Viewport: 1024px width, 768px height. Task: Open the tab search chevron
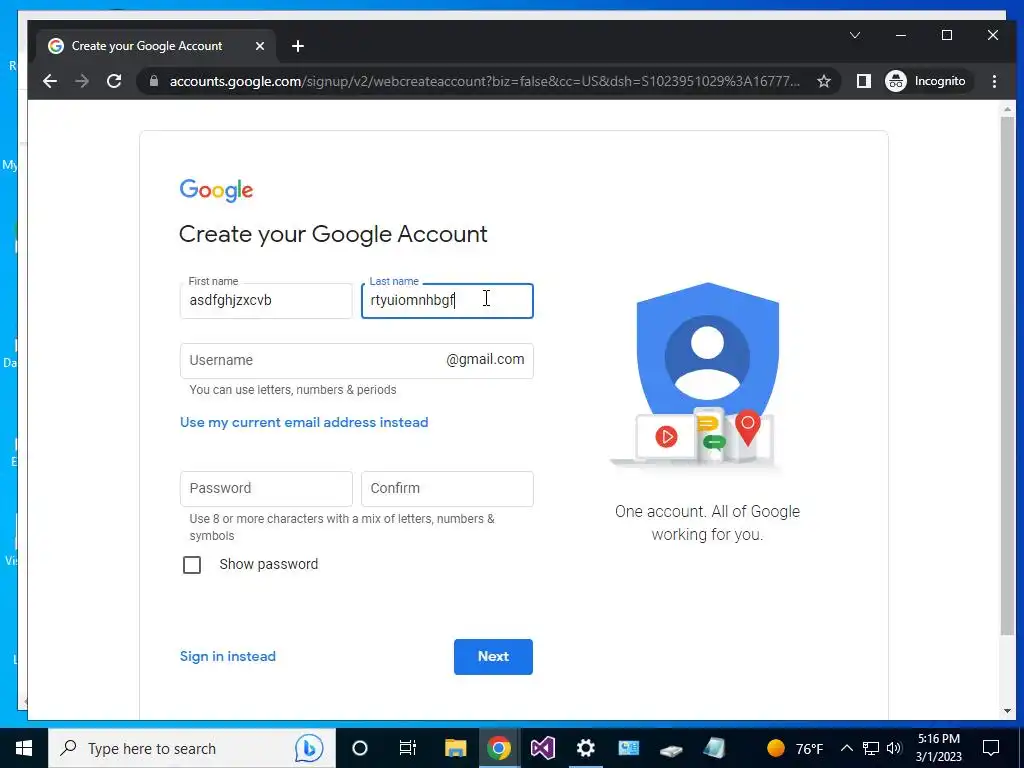point(854,35)
